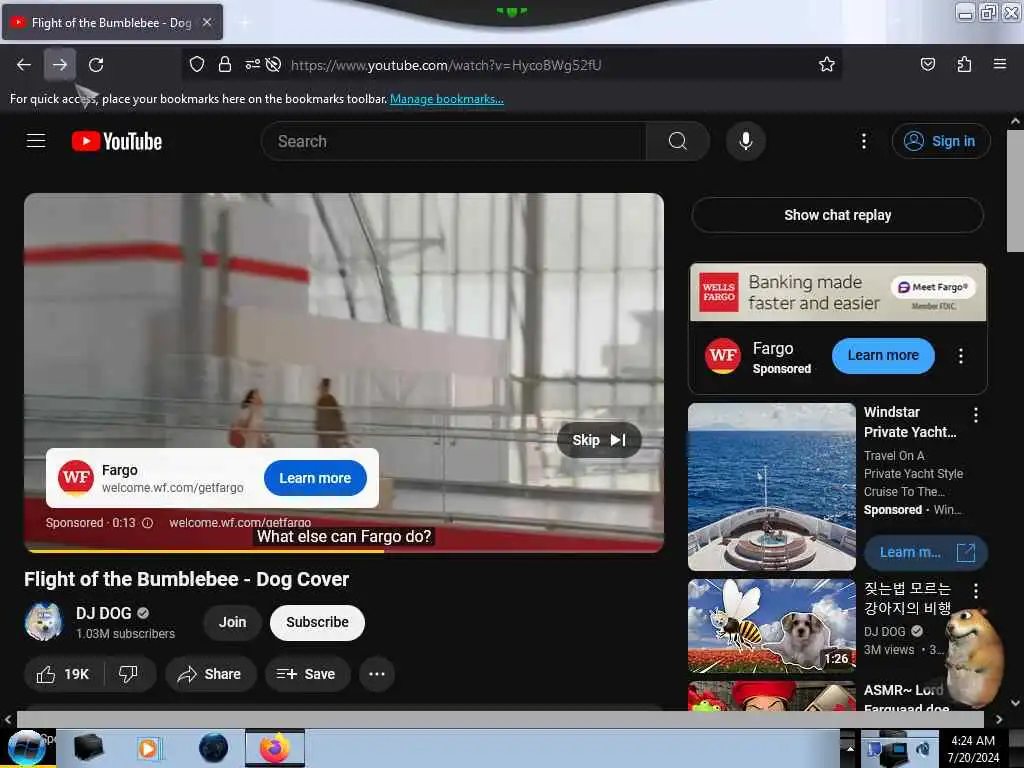Share the video
Screen dimensions: 1024x768
coord(210,674)
